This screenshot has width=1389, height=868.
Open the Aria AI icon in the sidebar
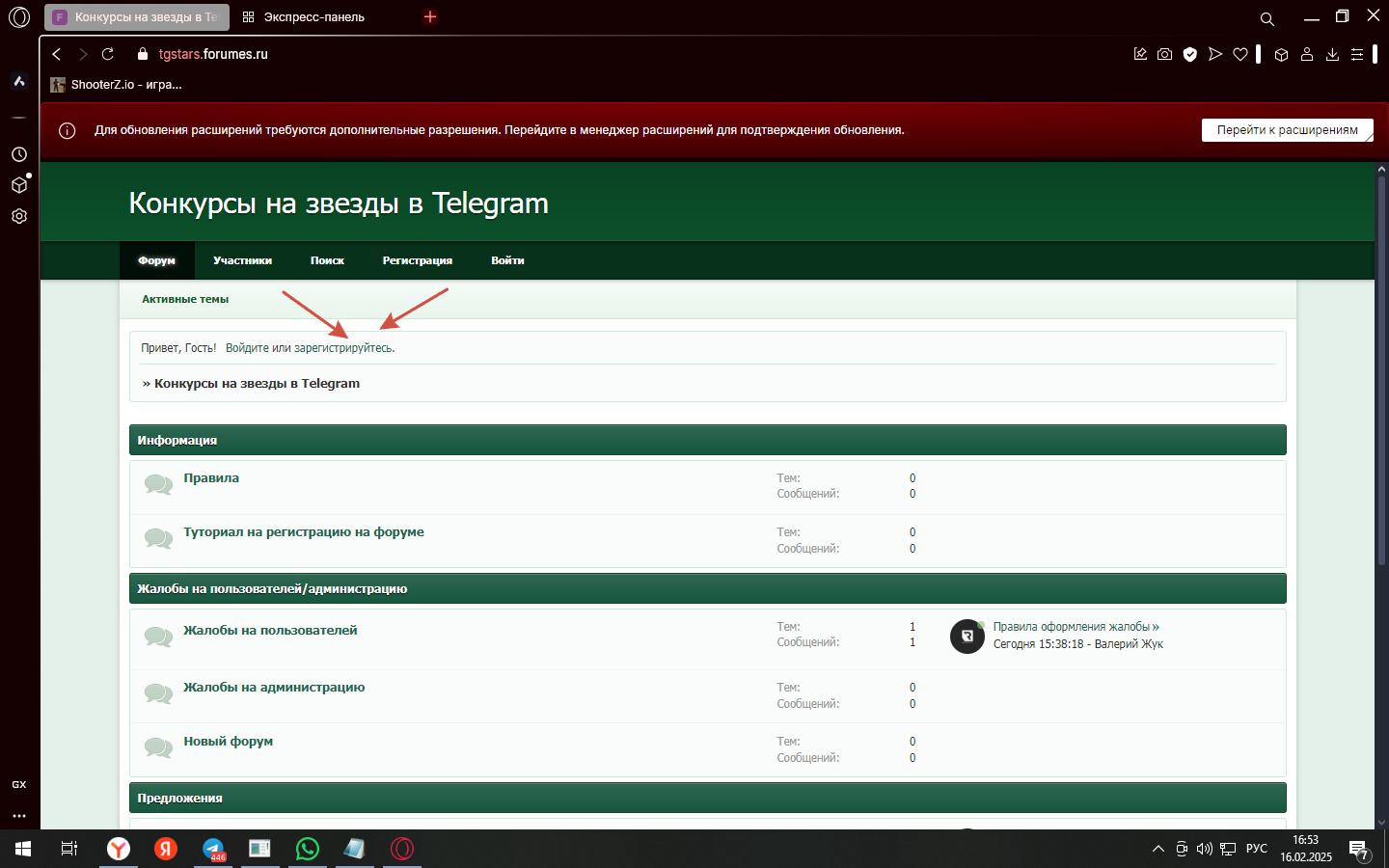(19, 82)
